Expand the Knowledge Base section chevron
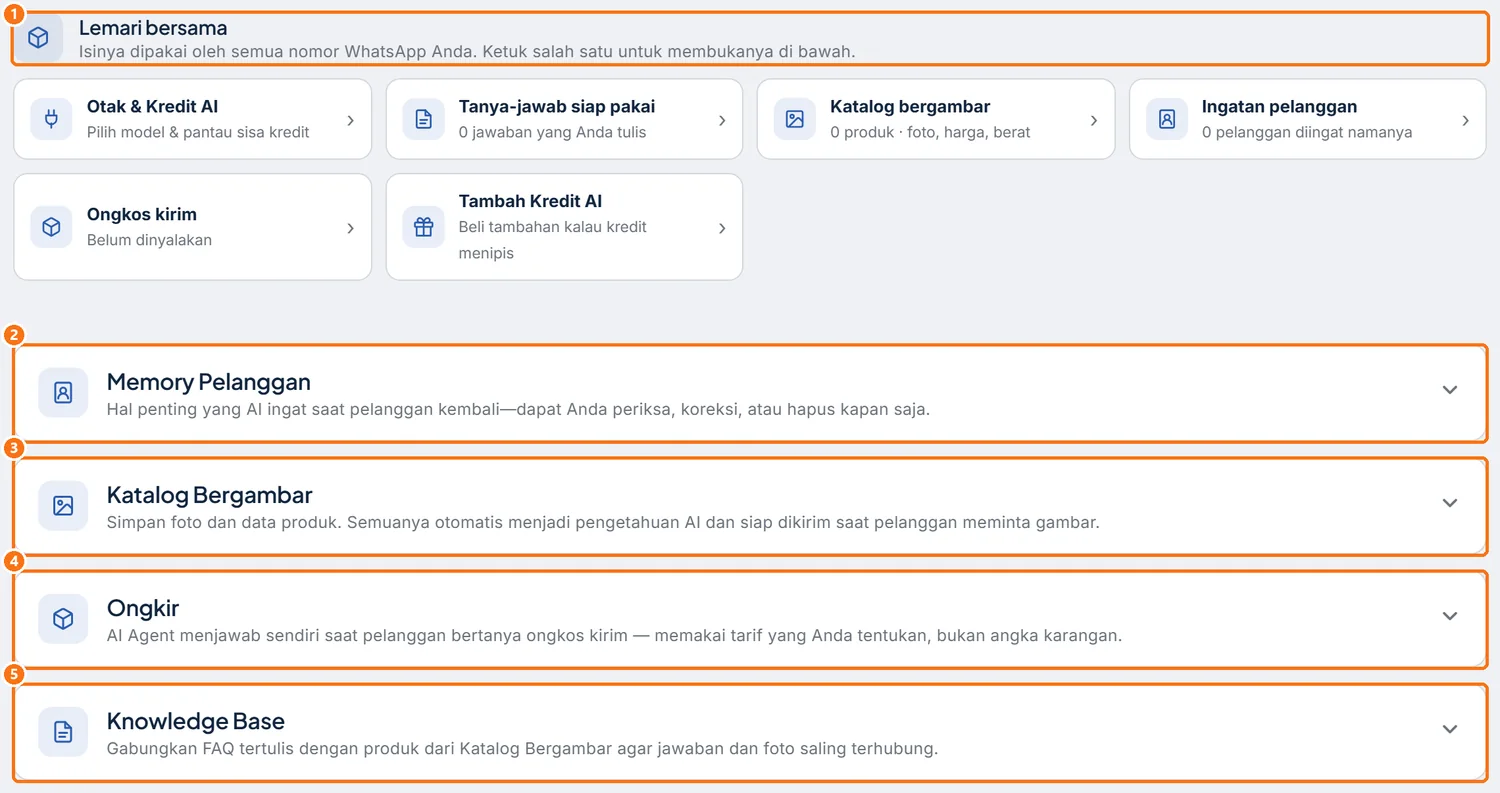 [1450, 729]
